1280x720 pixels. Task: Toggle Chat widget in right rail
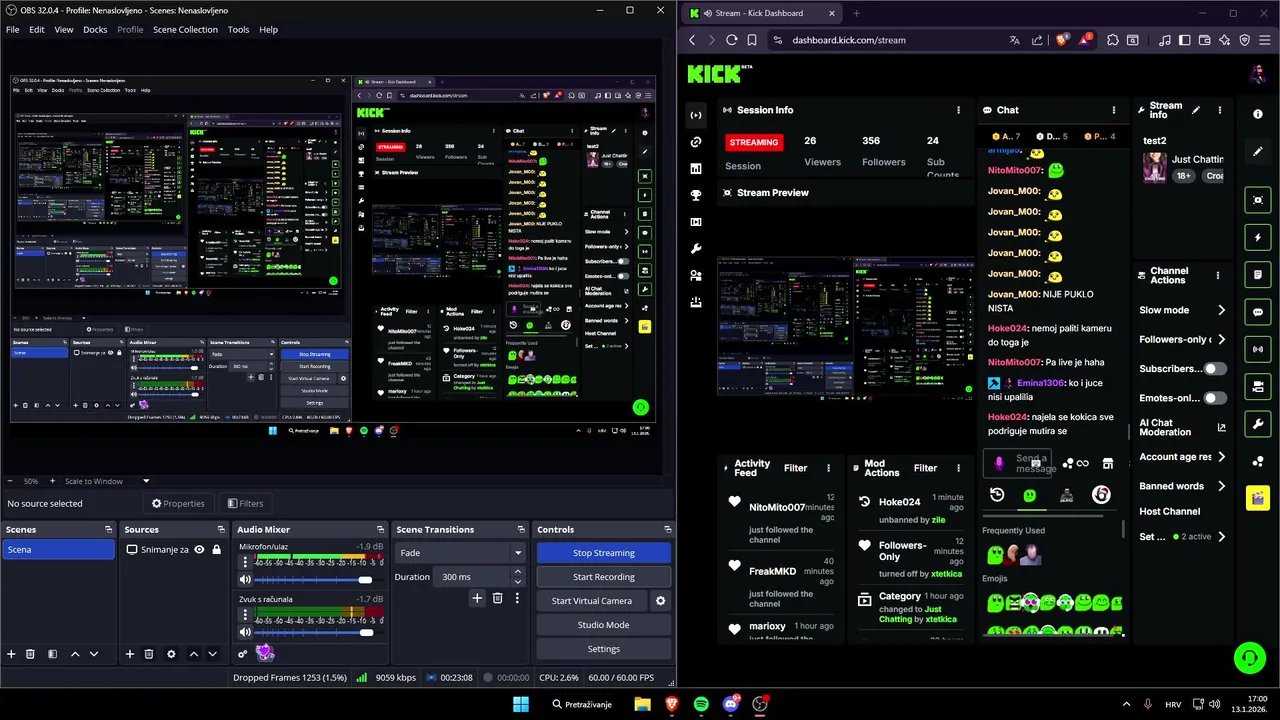(1258, 312)
